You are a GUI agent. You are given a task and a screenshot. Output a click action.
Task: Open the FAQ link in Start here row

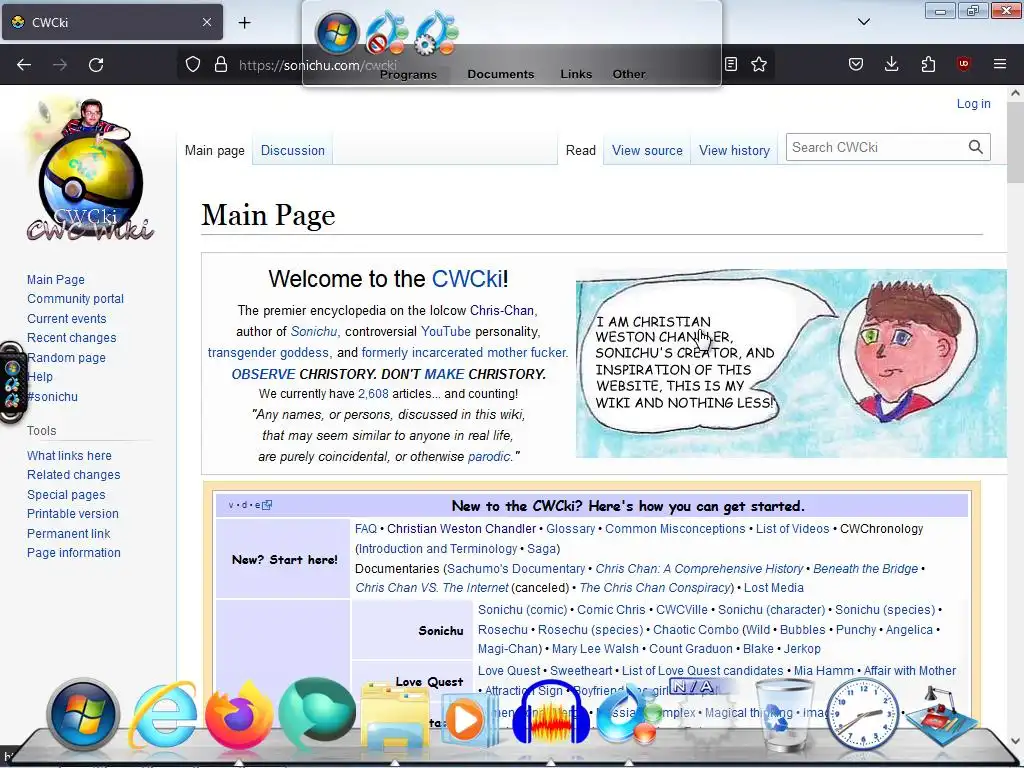(x=366, y=529)
